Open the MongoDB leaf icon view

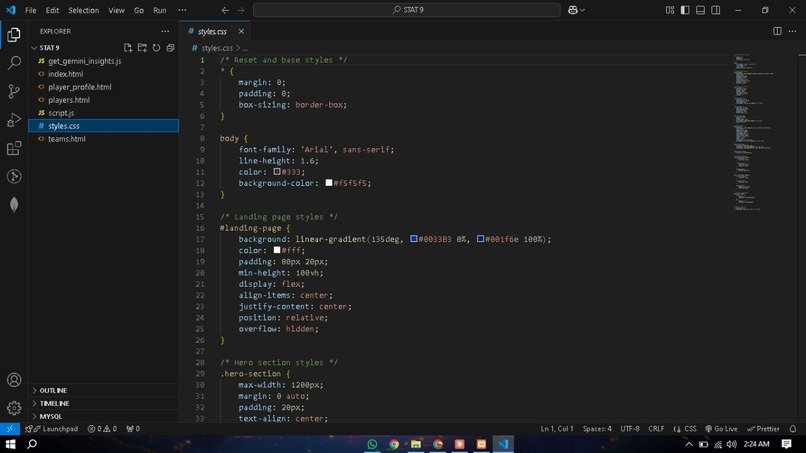[x=14, y=205]
